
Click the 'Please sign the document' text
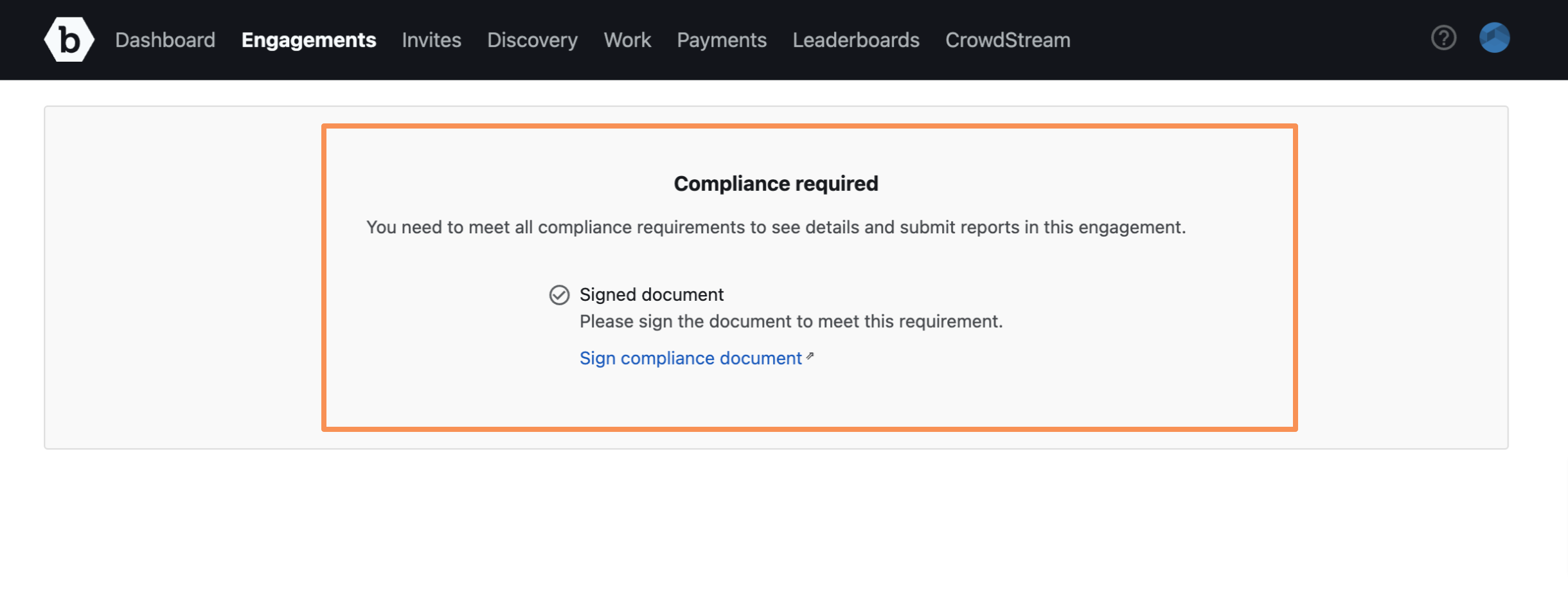791,321
